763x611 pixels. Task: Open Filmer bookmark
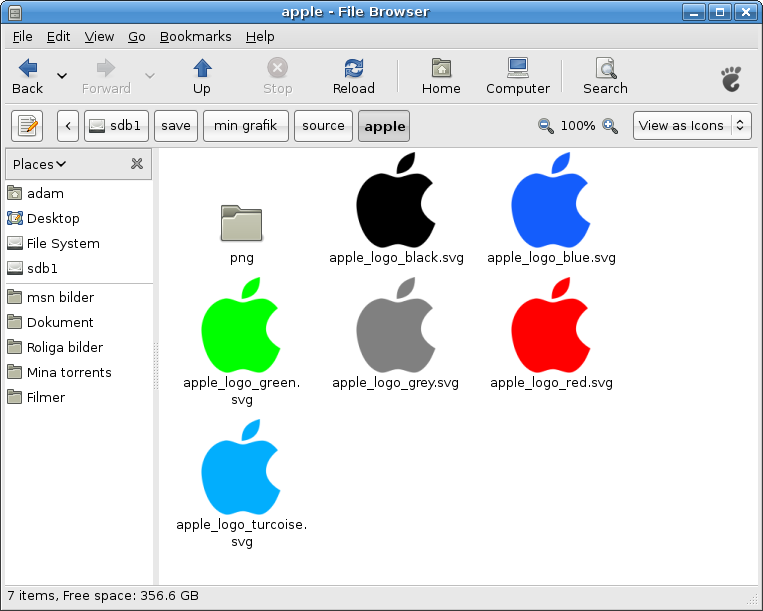coord(79,397)
